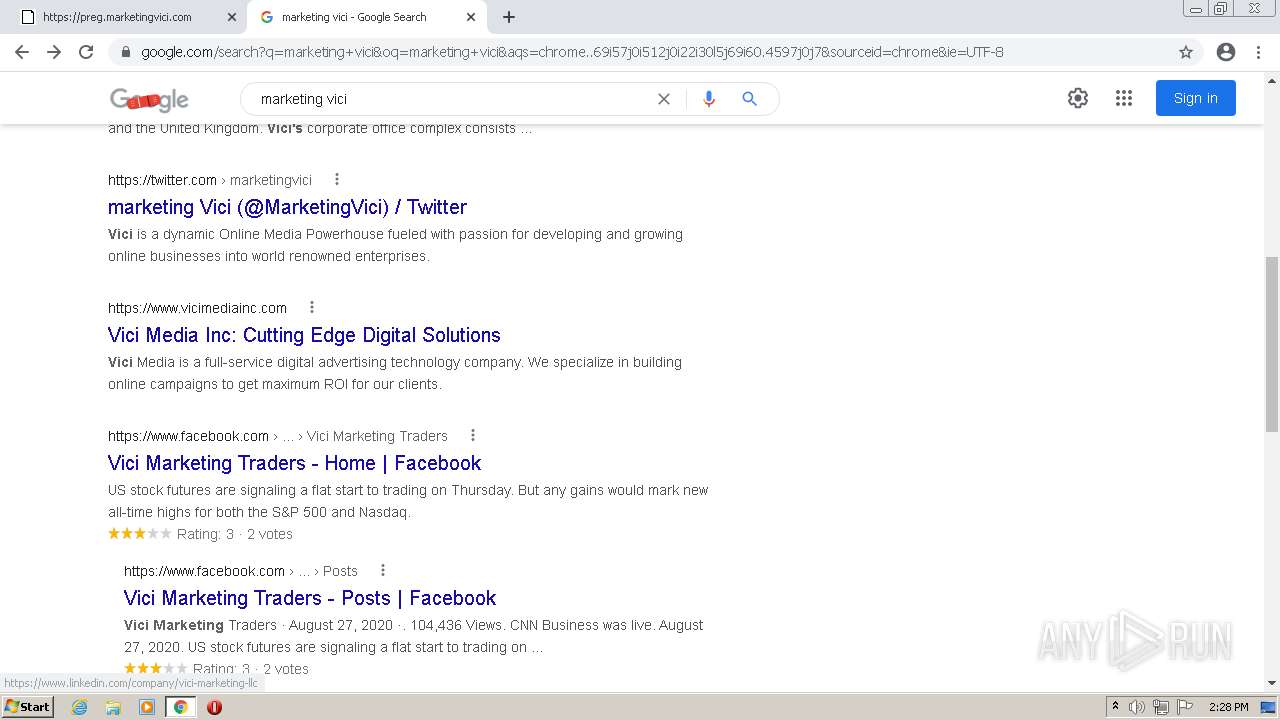Select the Chrome taskbar button
Screen dimensions: 1280x720
coord(181,707)
